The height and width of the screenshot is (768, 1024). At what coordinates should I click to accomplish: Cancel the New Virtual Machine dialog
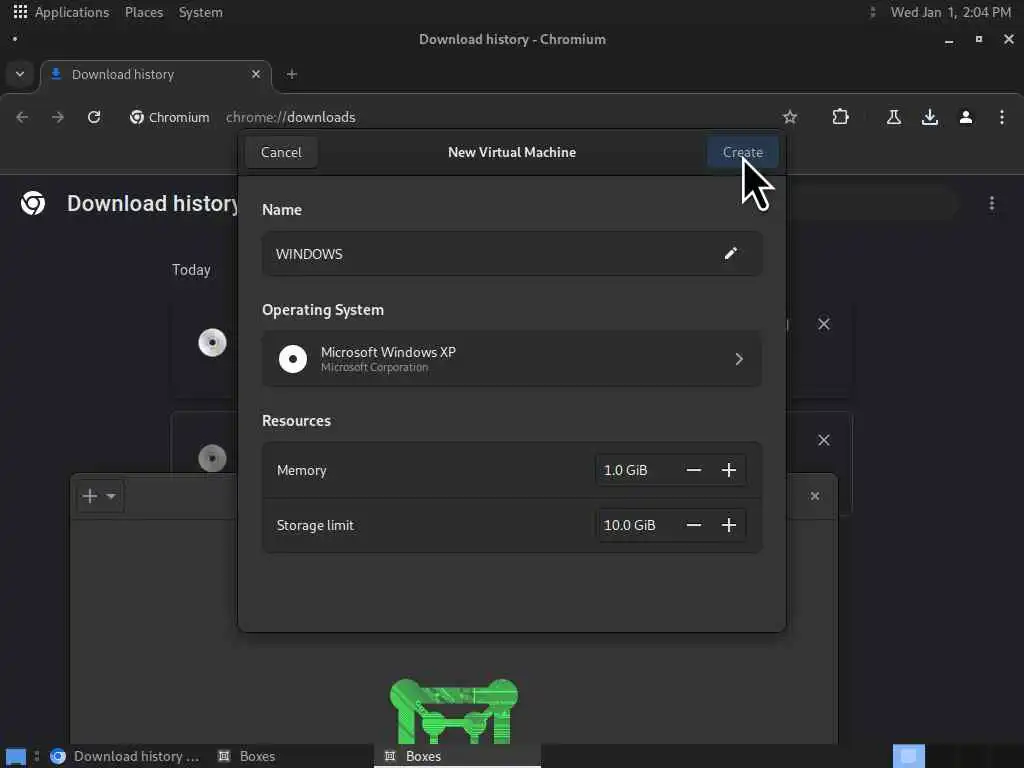[x=281, y=152]
